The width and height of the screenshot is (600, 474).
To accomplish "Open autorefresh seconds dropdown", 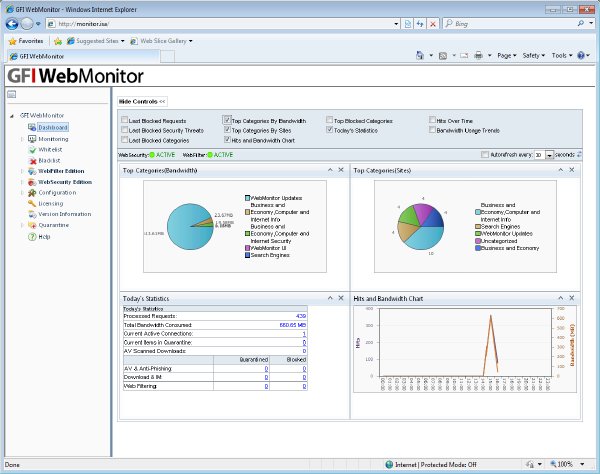I will 549,155.
